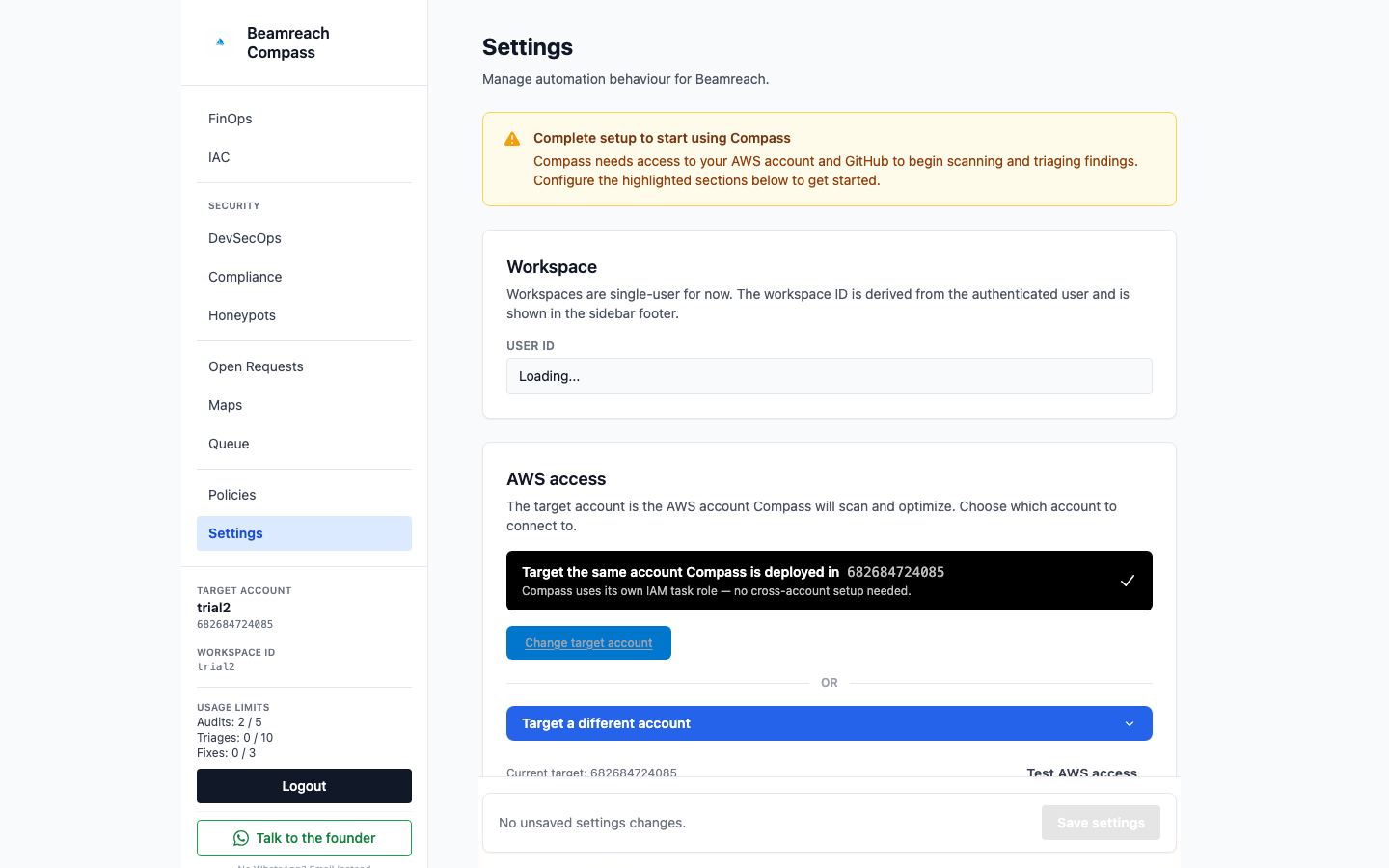The image size is (1389, 868).
Task: Click the Save settings button
Action: tap(1101, 823)
